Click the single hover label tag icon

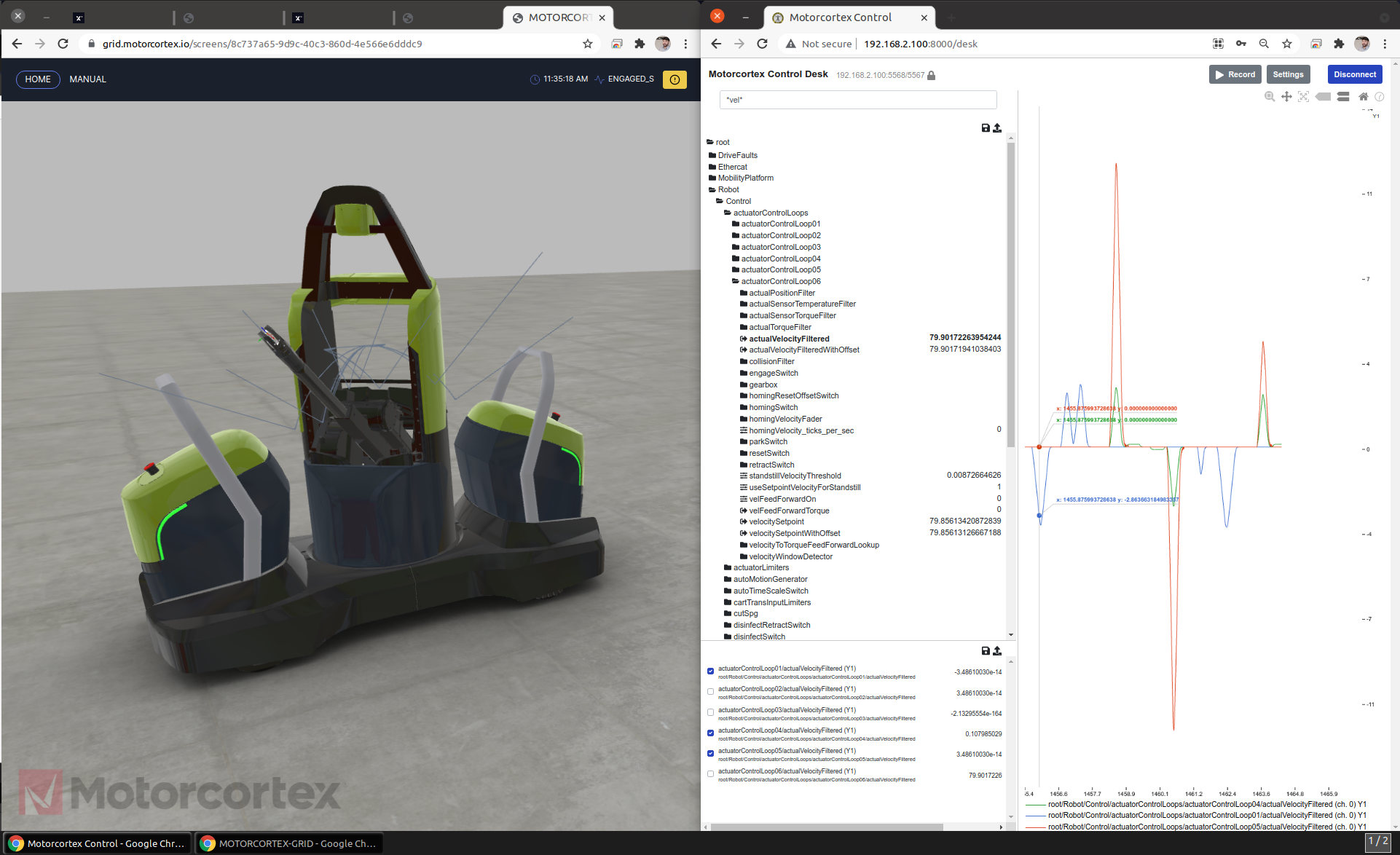pos(1324,97)
